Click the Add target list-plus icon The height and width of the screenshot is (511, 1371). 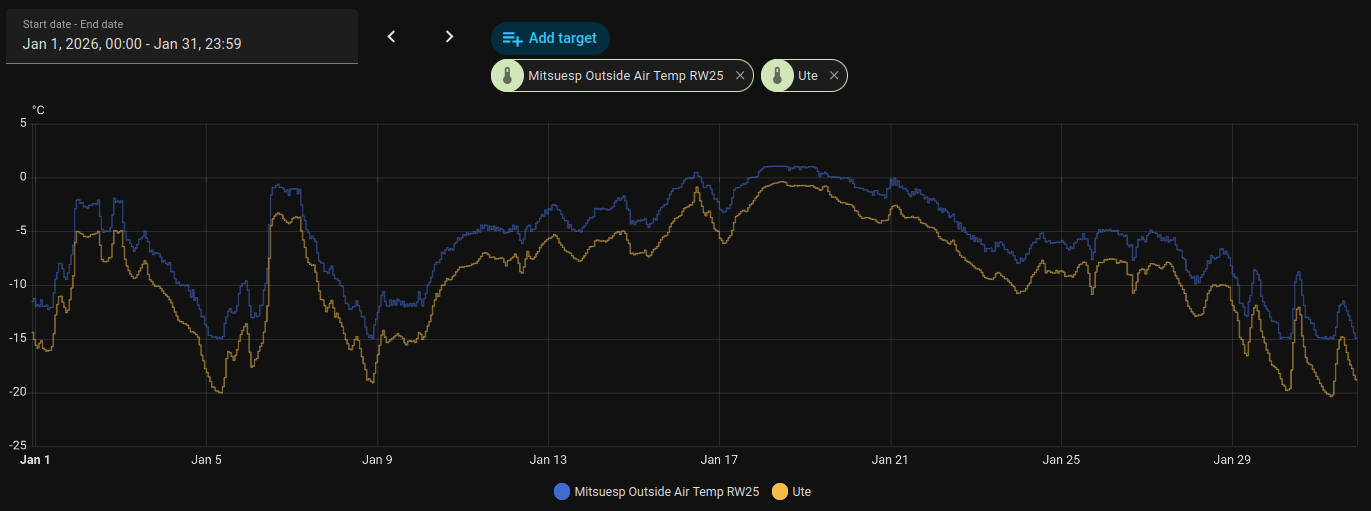tap(512, 38)
